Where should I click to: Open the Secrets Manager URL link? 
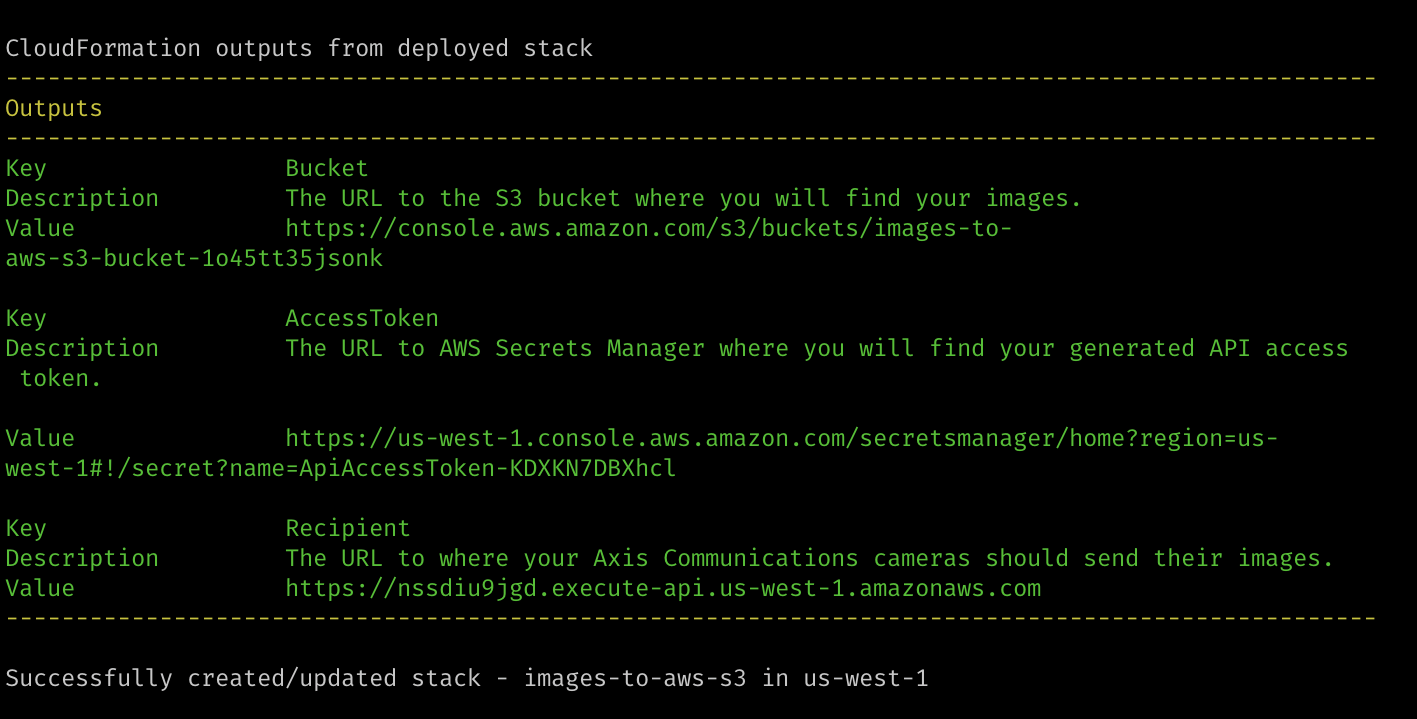(781, 439)
